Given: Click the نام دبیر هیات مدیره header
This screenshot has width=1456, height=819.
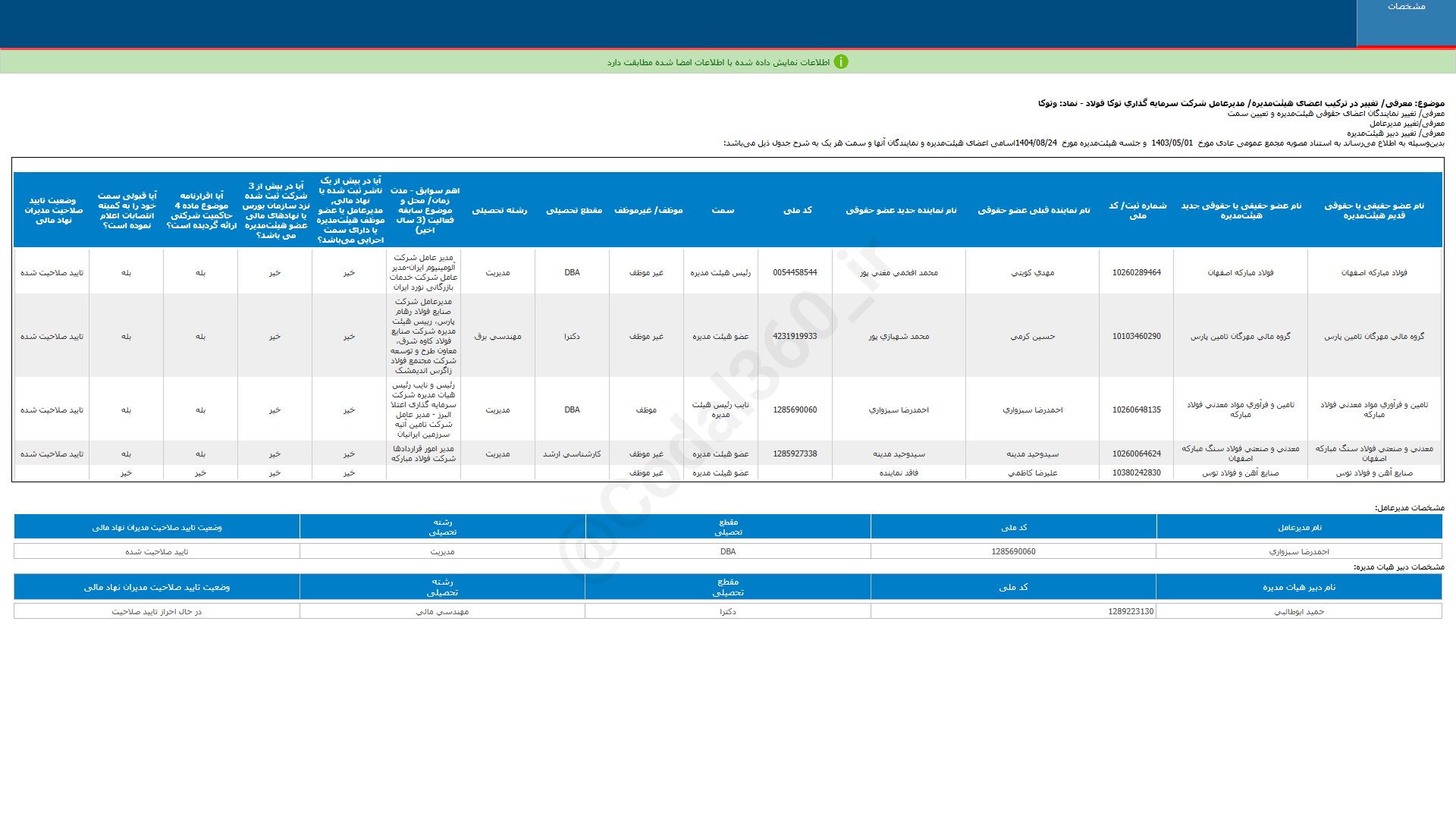Looking at the screenshot, I should tap(1299, 587).
